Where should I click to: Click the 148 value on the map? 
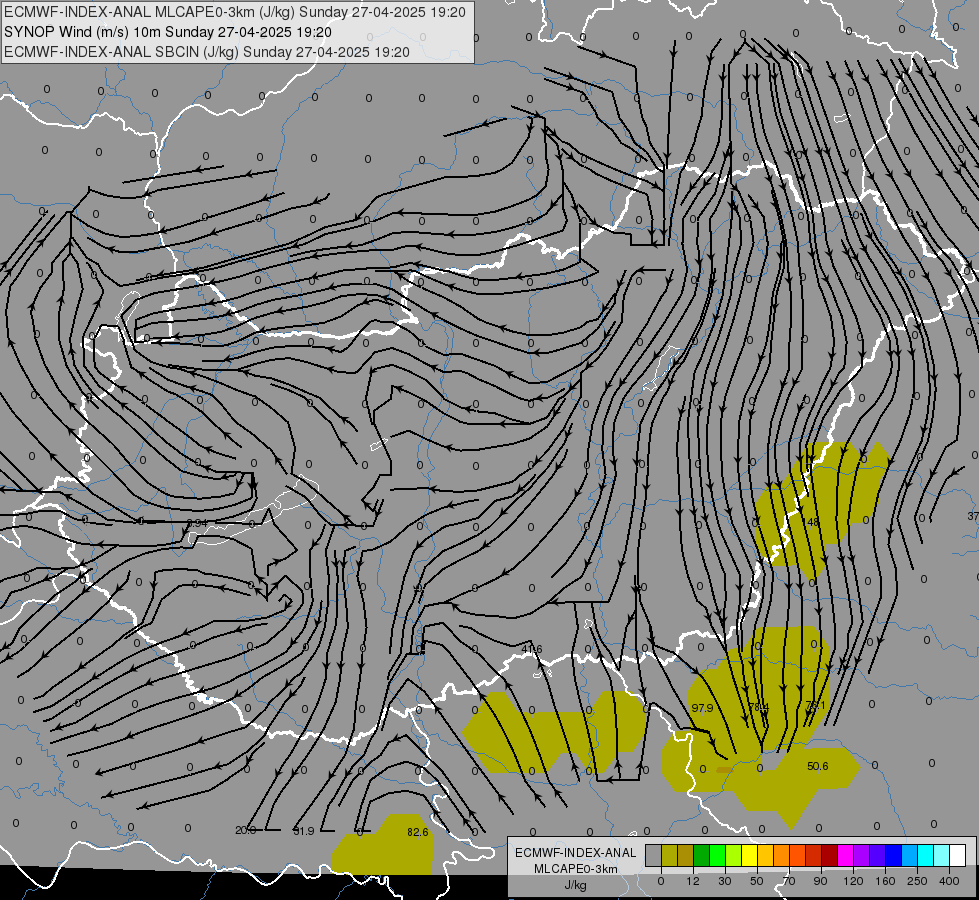(810, 522)
